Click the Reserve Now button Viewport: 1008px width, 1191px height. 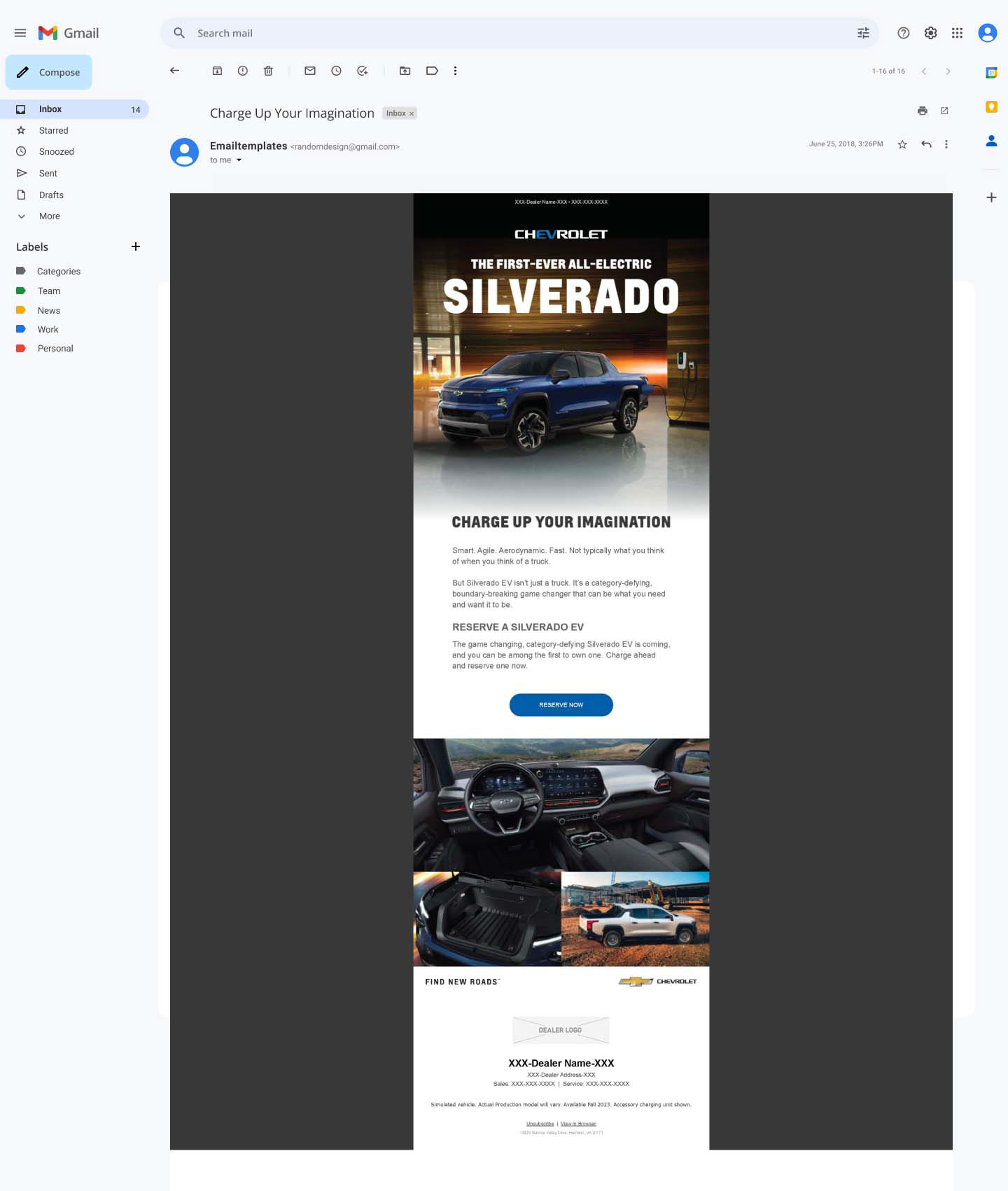[x=561, y=705]
